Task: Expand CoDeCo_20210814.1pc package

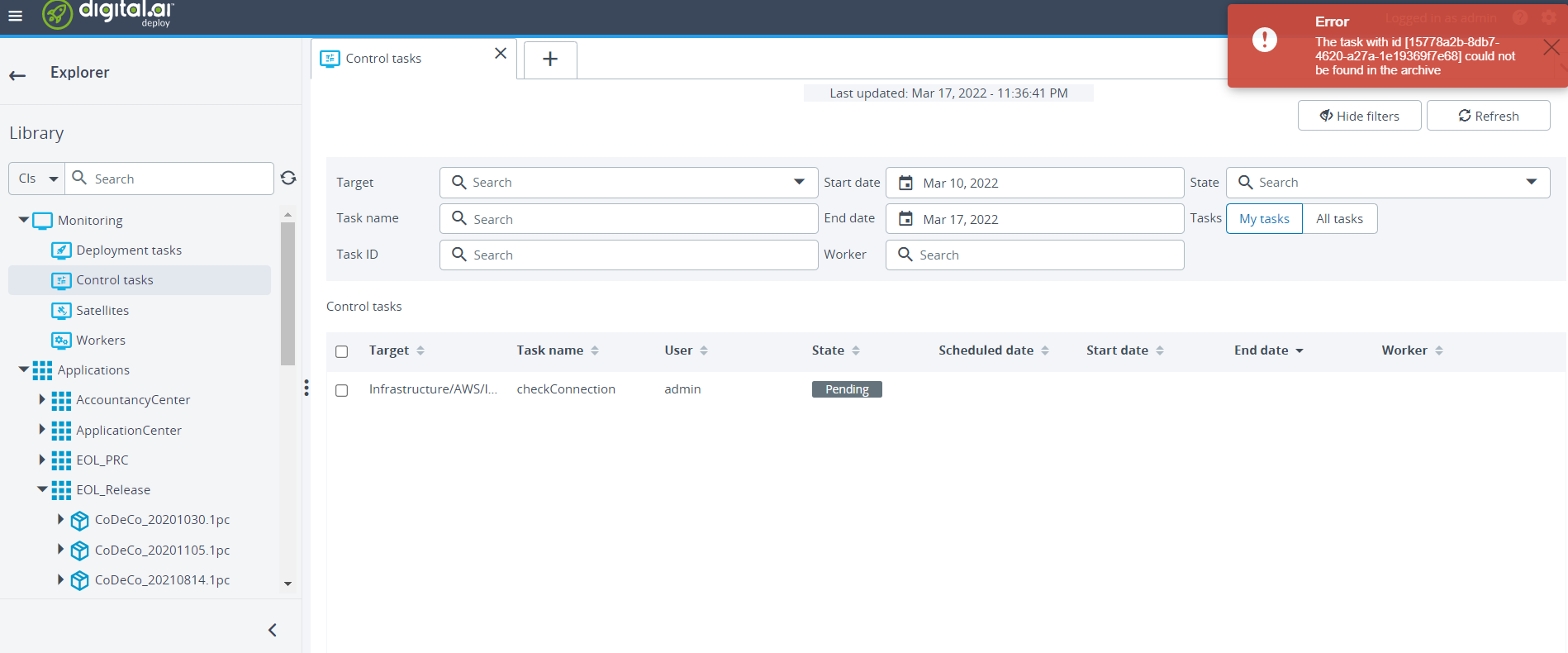Action: (60, 579)
